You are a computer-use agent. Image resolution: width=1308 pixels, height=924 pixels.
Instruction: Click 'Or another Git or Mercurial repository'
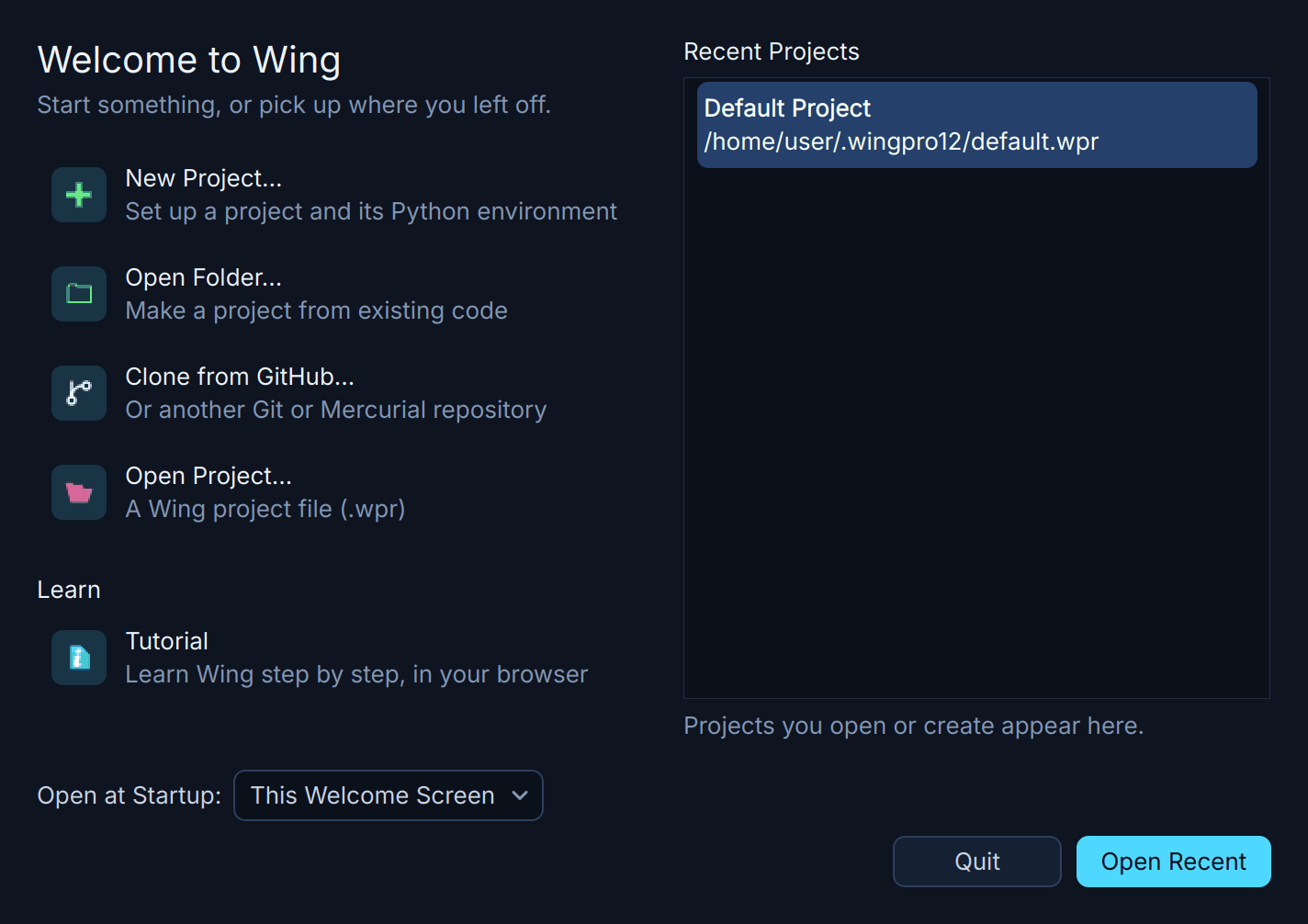tap(336, 410)
